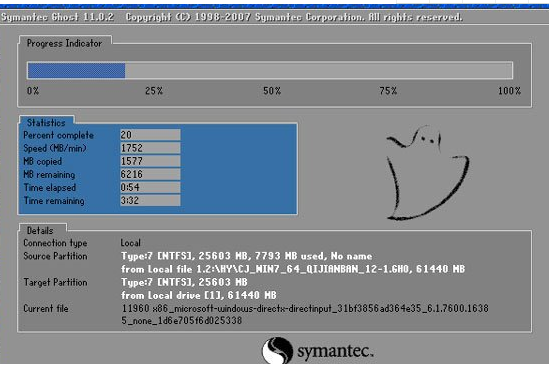The image size is (549, 366).
Task: Click the Time elapsed label
Action: point(50,188)
